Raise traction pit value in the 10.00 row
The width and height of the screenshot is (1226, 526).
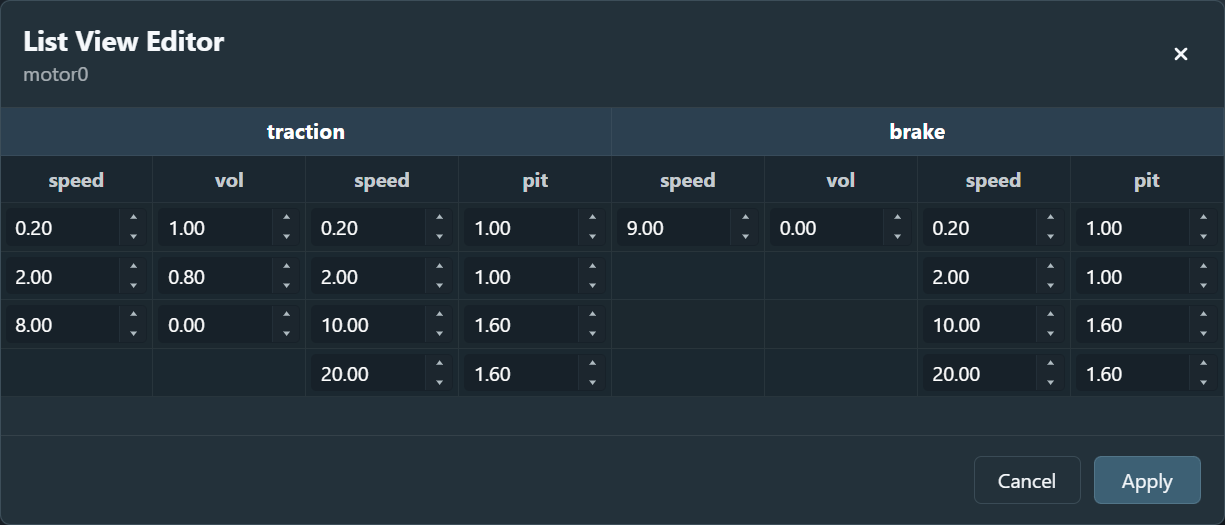(x=593, y=316)
